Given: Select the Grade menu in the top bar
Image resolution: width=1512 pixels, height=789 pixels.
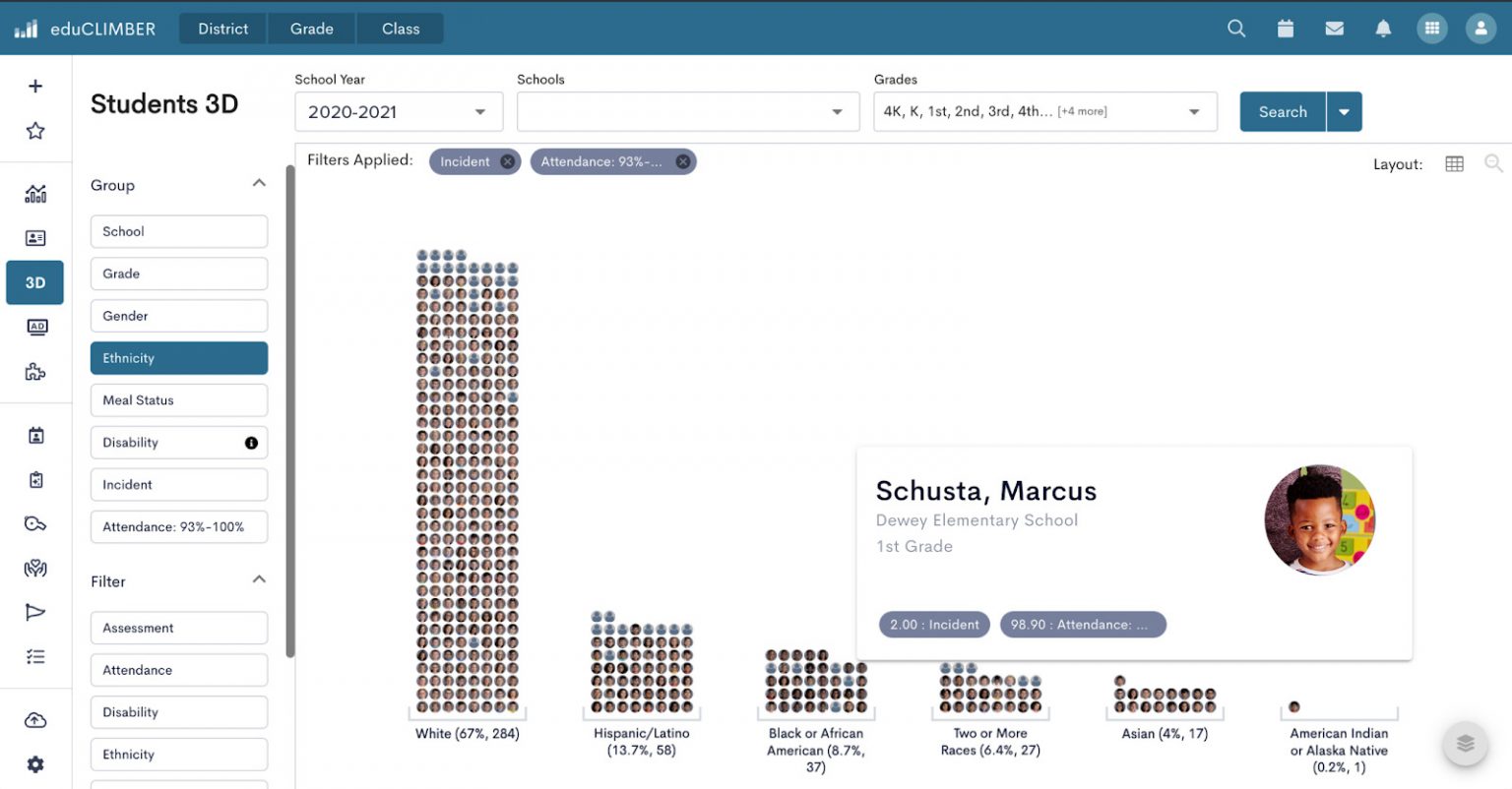Looking at the screenshot, I should tap(311, 29).
